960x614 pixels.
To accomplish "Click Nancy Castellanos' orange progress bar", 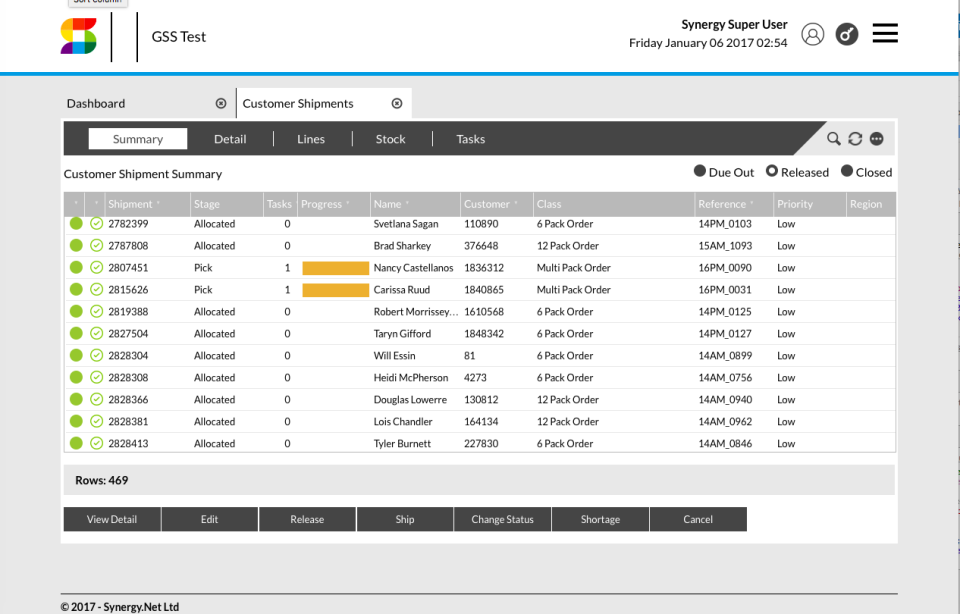I will [x=336, y=268].
